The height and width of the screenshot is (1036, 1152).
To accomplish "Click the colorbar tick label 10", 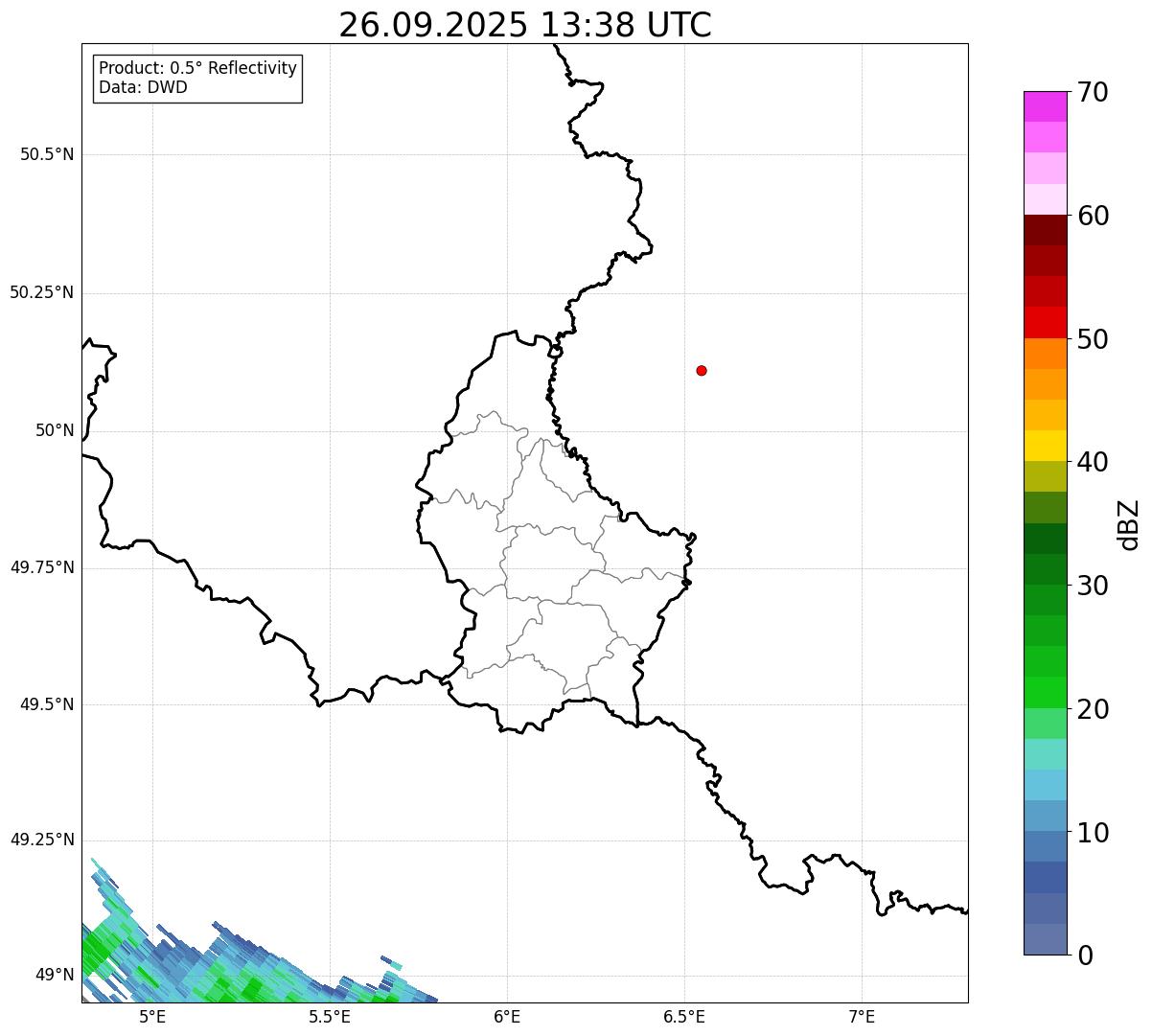I will pyautogui.click(x=1093, y=833).
